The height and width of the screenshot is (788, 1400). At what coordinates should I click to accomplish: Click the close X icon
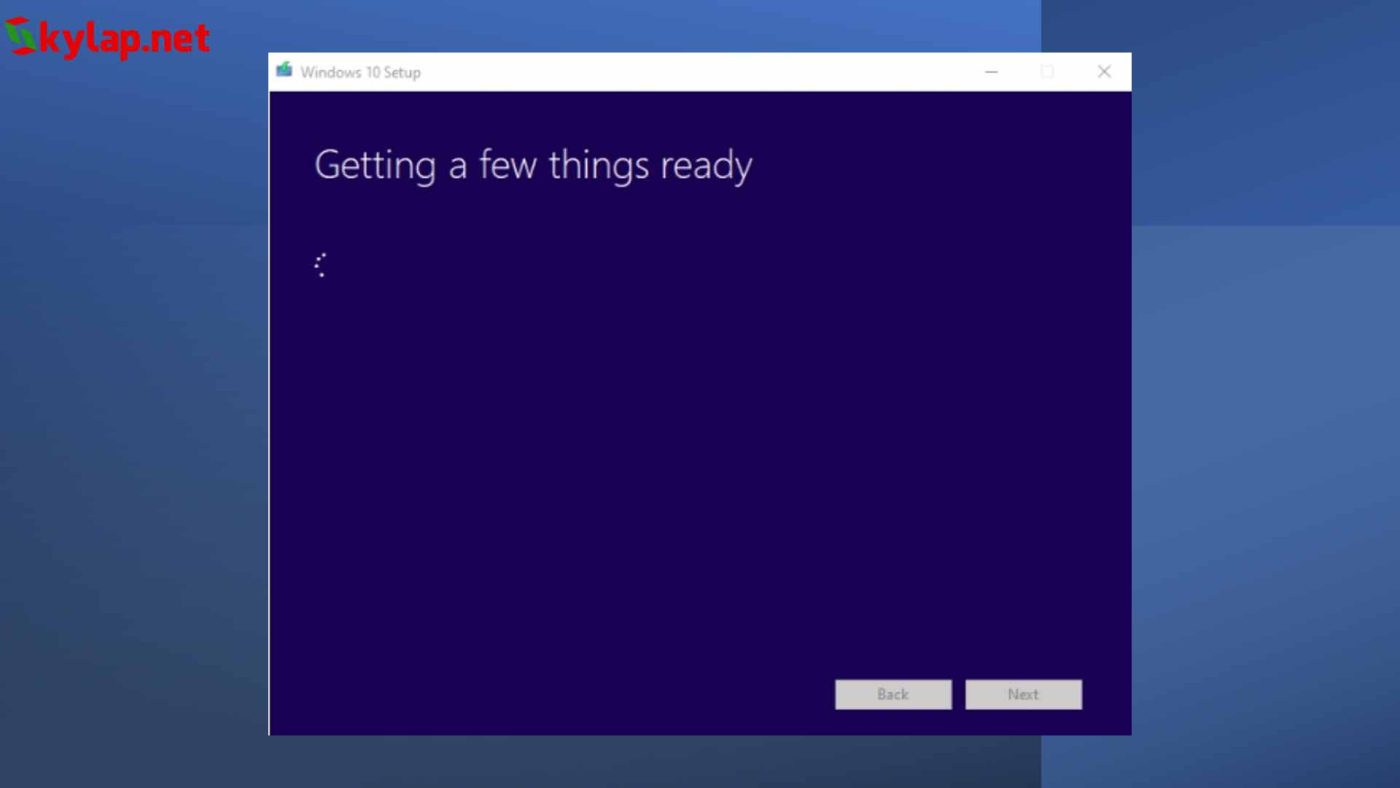pos(1103,71)
